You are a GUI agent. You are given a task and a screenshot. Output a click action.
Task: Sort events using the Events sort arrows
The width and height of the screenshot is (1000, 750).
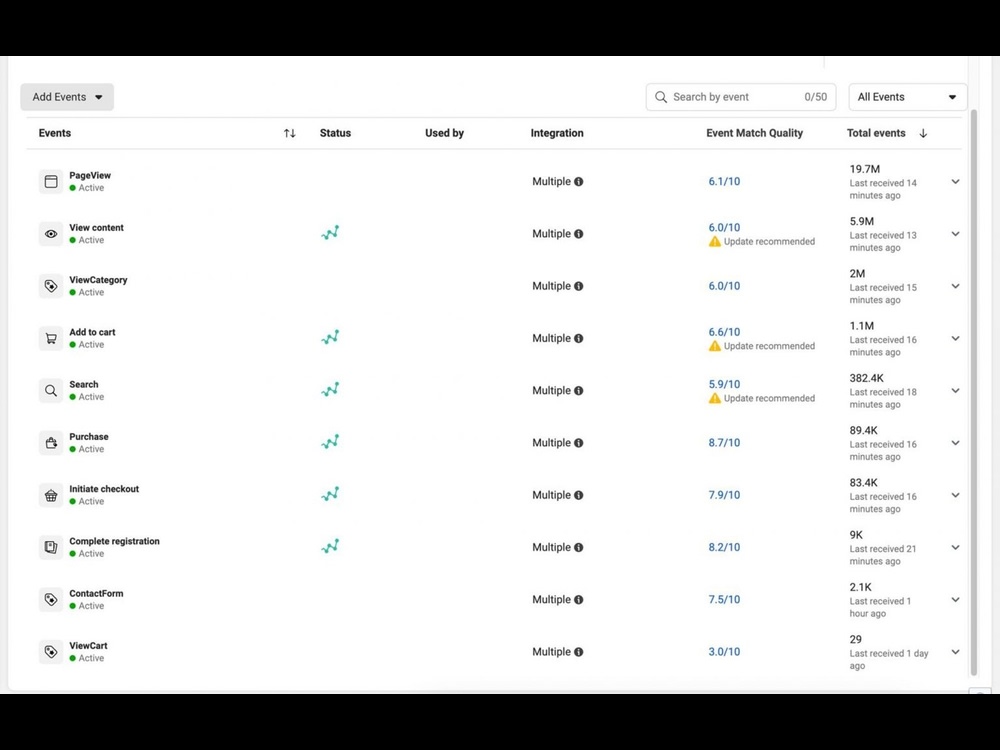(290, 133)
